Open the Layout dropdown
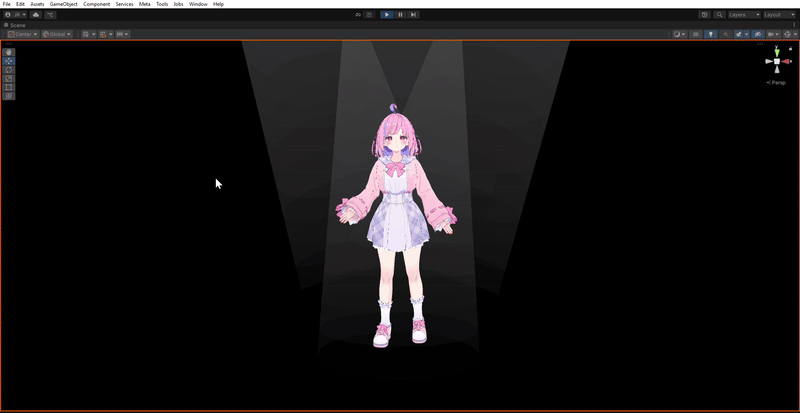This screenshot has width=800, height=413. 780,15
